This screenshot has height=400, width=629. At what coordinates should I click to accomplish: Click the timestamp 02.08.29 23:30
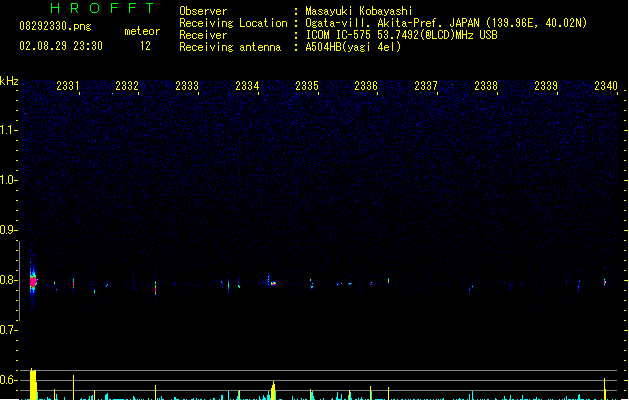pyautogui.click(x=61, y=46)
